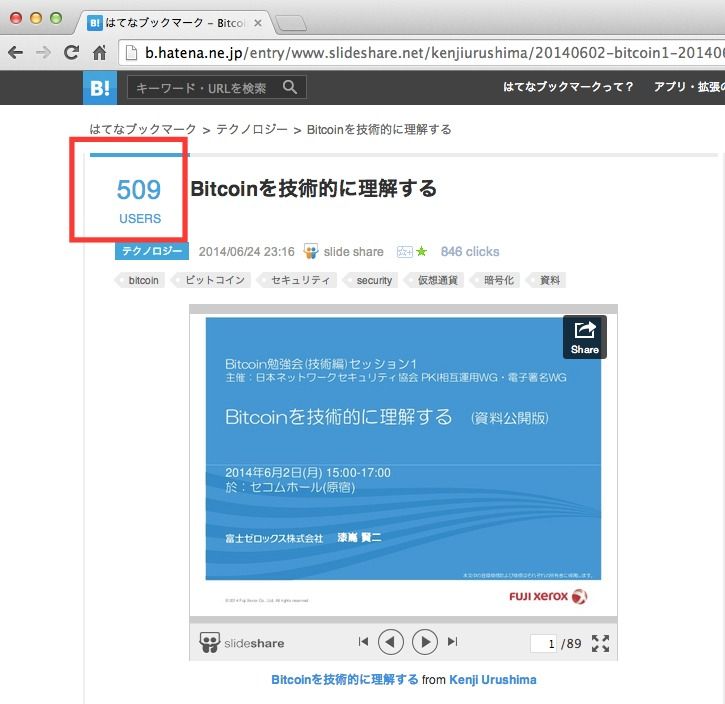Screen dimensions: 725x704
Task: Focus the キーワード・URLを検索 search field
Action: coord(217,87)
